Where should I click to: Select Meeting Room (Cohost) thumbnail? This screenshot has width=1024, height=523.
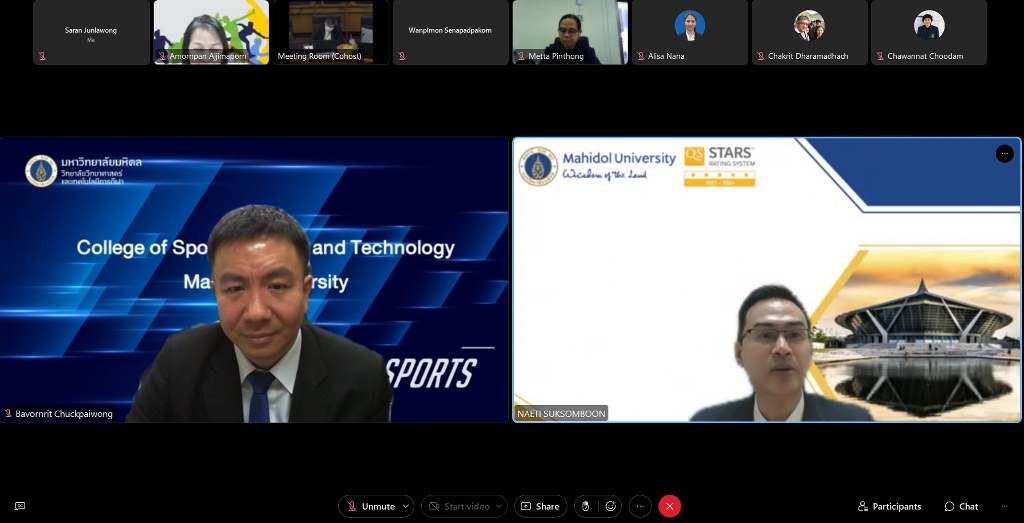point(331,32)
